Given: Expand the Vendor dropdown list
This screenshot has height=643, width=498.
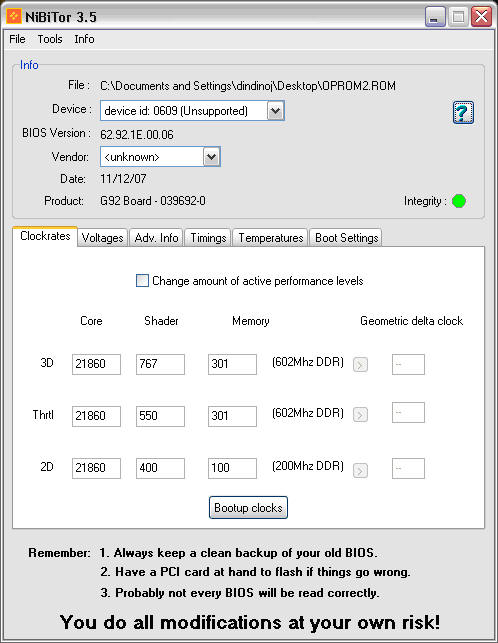Looking at the screenshot, I should (x=211, y=157).
